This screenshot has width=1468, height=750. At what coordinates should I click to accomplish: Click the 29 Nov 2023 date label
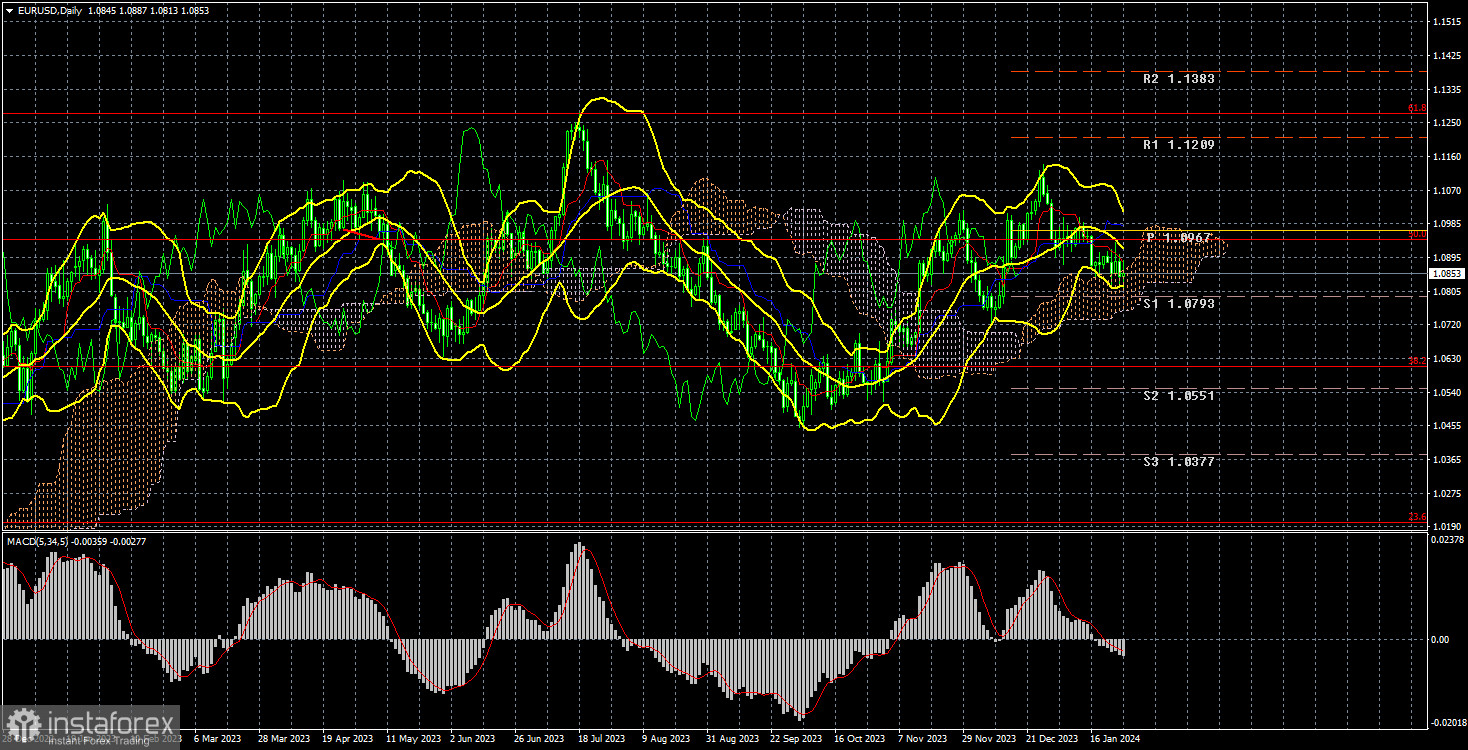(990, 739)
